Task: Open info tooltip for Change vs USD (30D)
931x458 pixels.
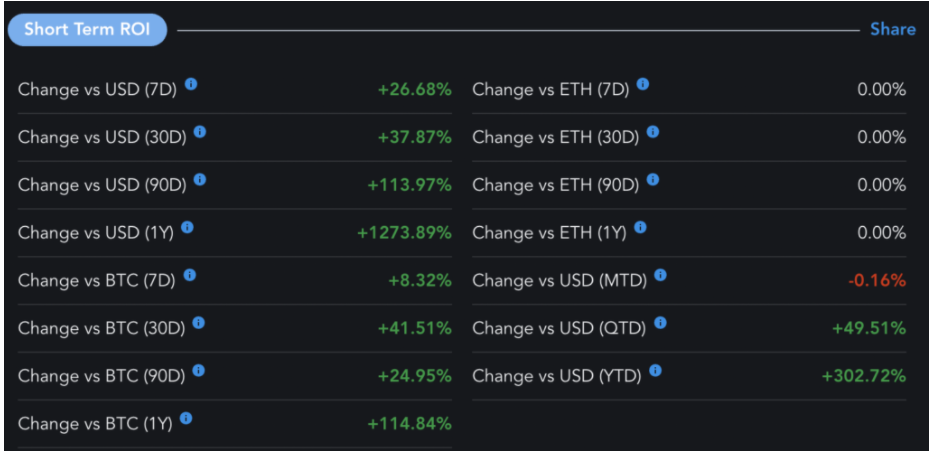Action: tap(200, 132)
